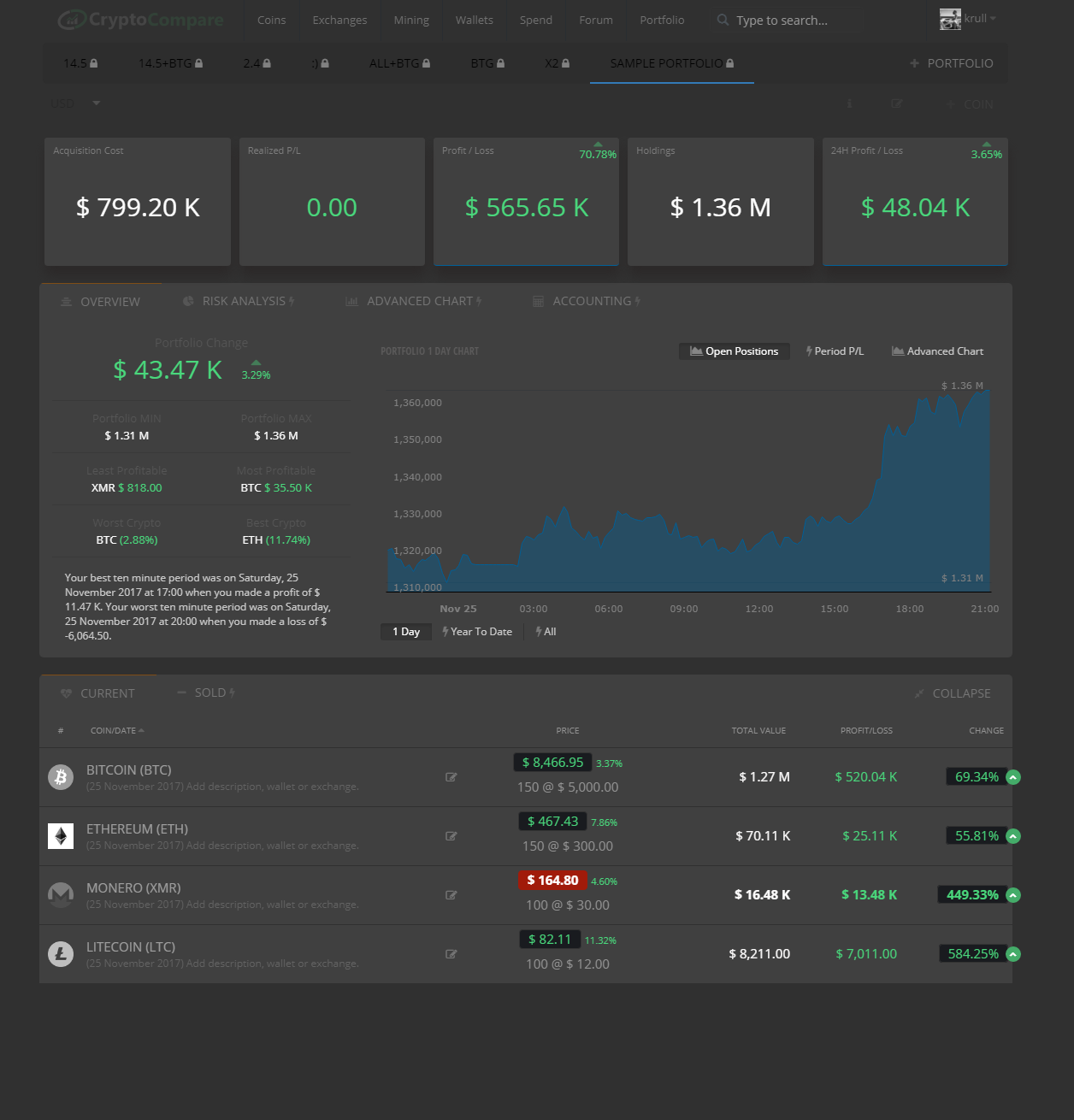Toggle Open Positions chart view
The height and width of the screenshot is (1120, 1074).
pos(734,351)
